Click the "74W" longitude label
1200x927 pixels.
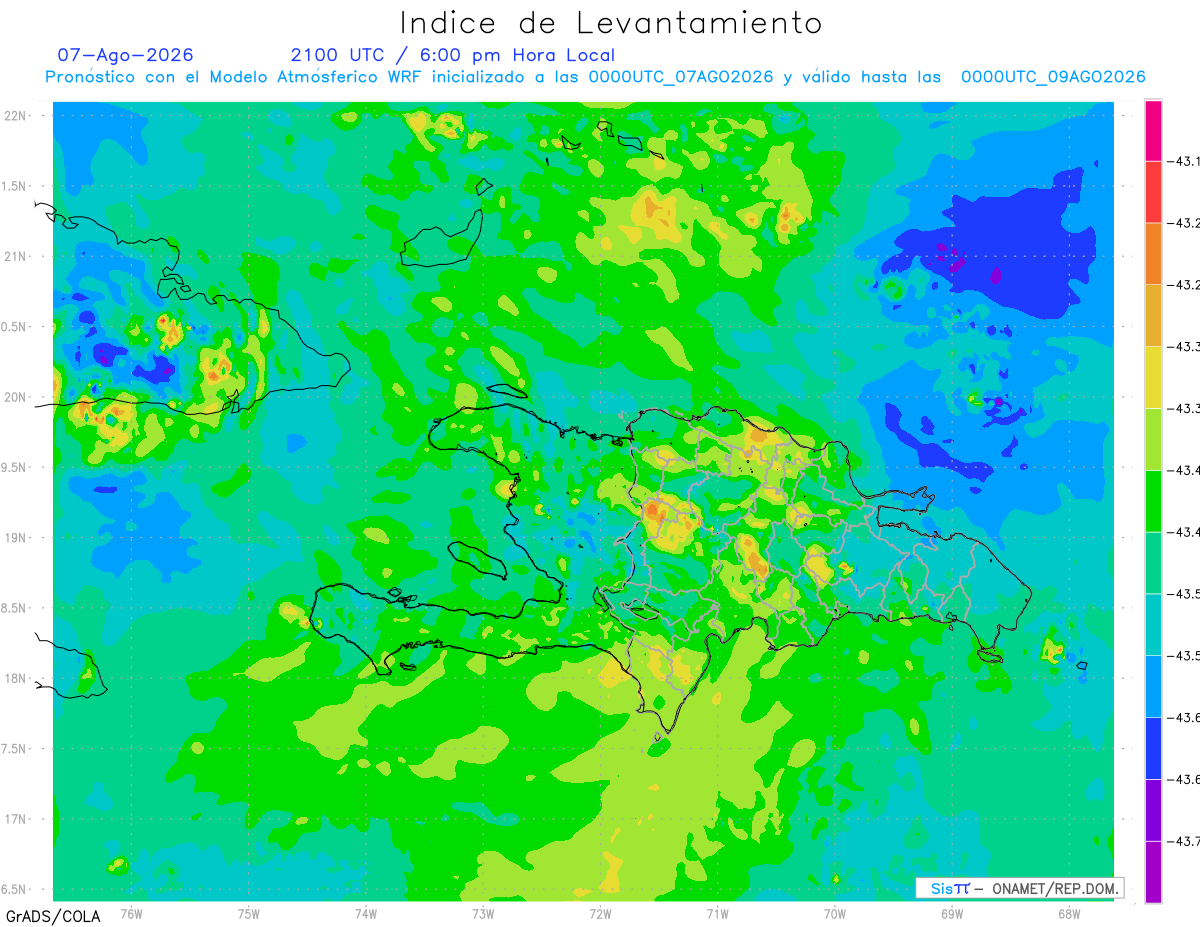[x=365, y=914]
